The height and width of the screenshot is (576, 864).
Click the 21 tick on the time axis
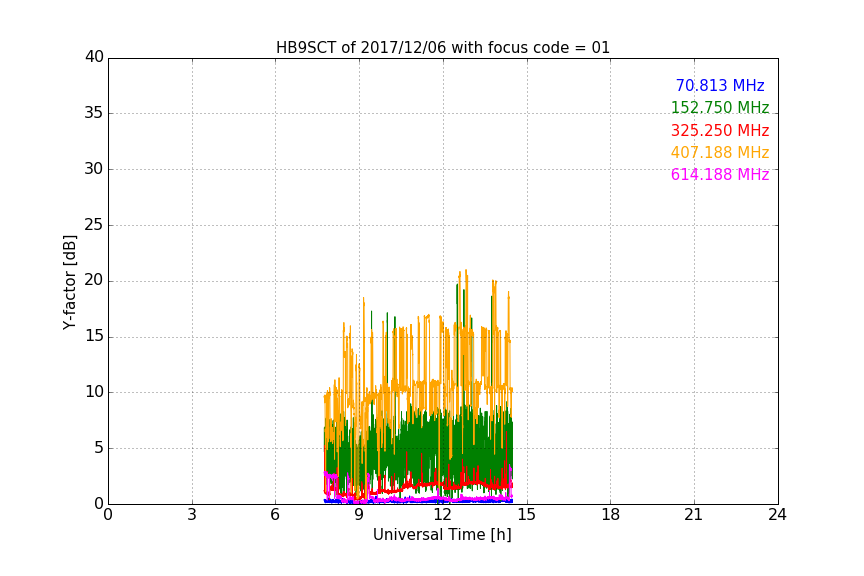694,515
